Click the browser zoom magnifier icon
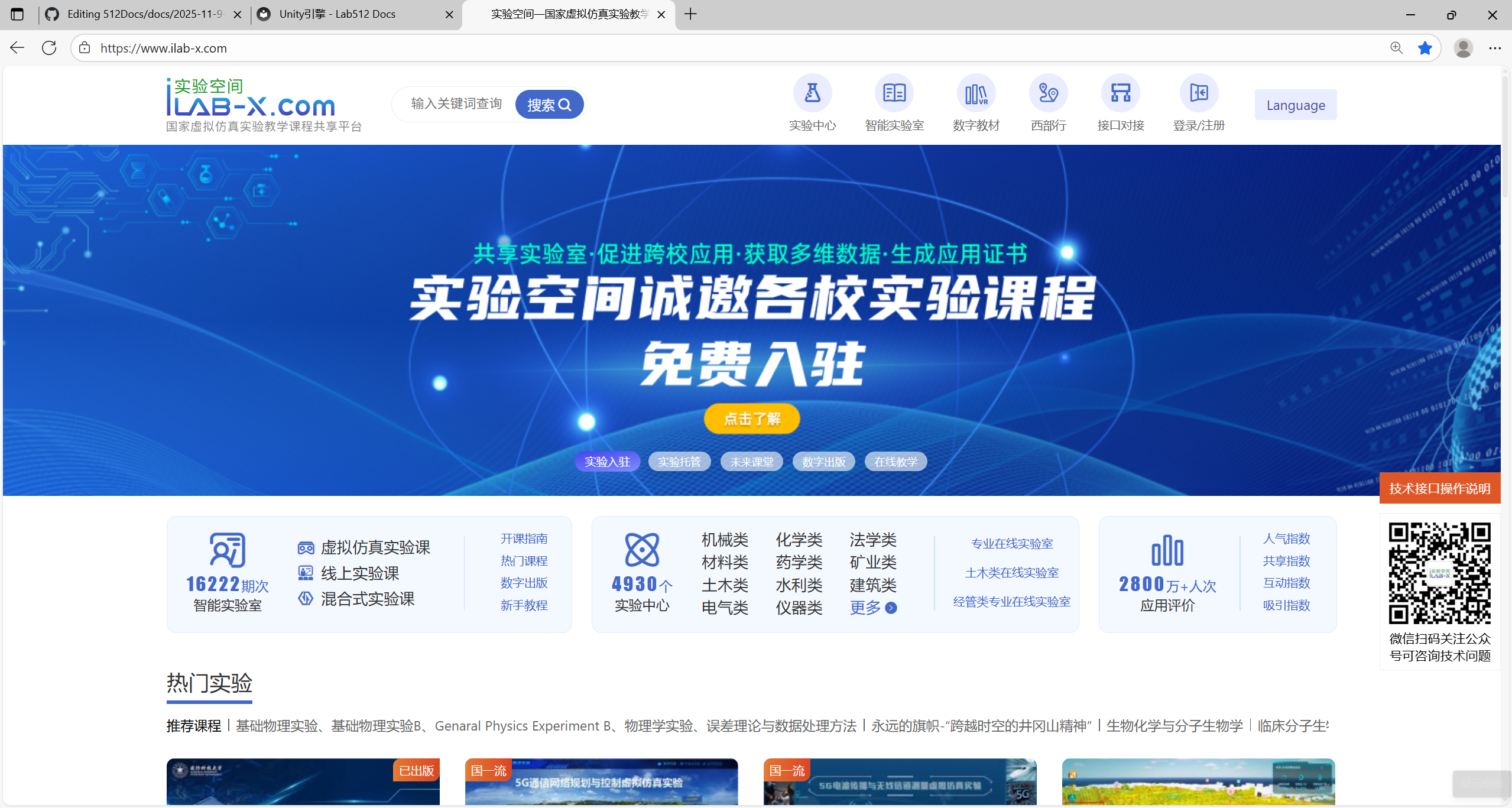The height and width of the screenshot is (808, 1512). [x=1396, y=48]
